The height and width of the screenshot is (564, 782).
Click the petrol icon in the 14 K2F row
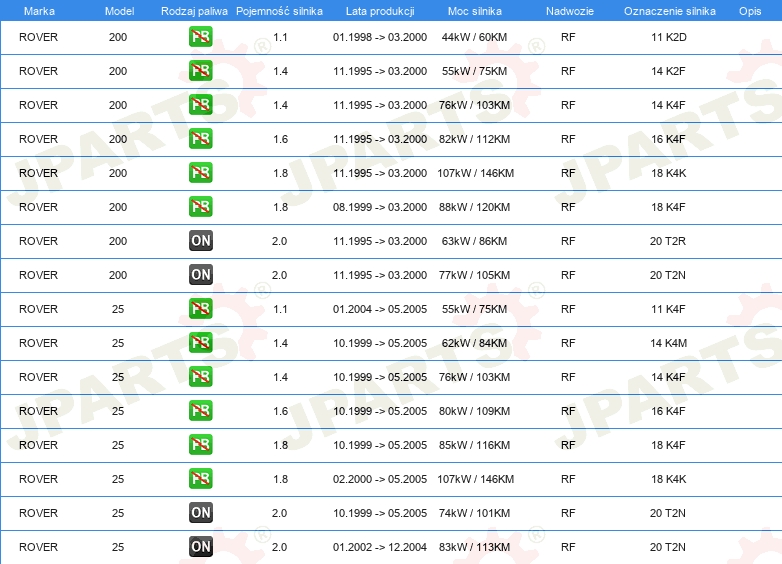pos(200,71)
